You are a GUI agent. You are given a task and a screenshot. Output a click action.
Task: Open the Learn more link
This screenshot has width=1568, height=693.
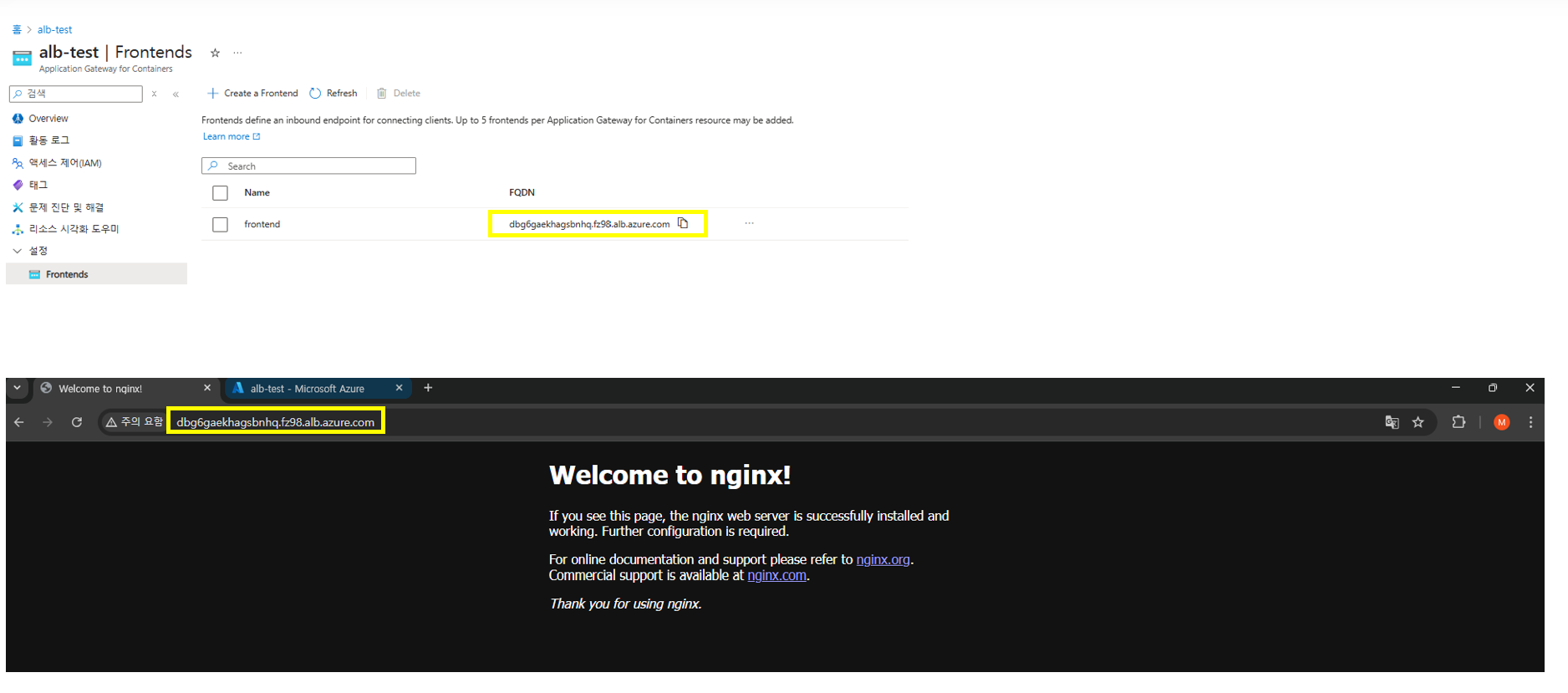tap(232, 137)
